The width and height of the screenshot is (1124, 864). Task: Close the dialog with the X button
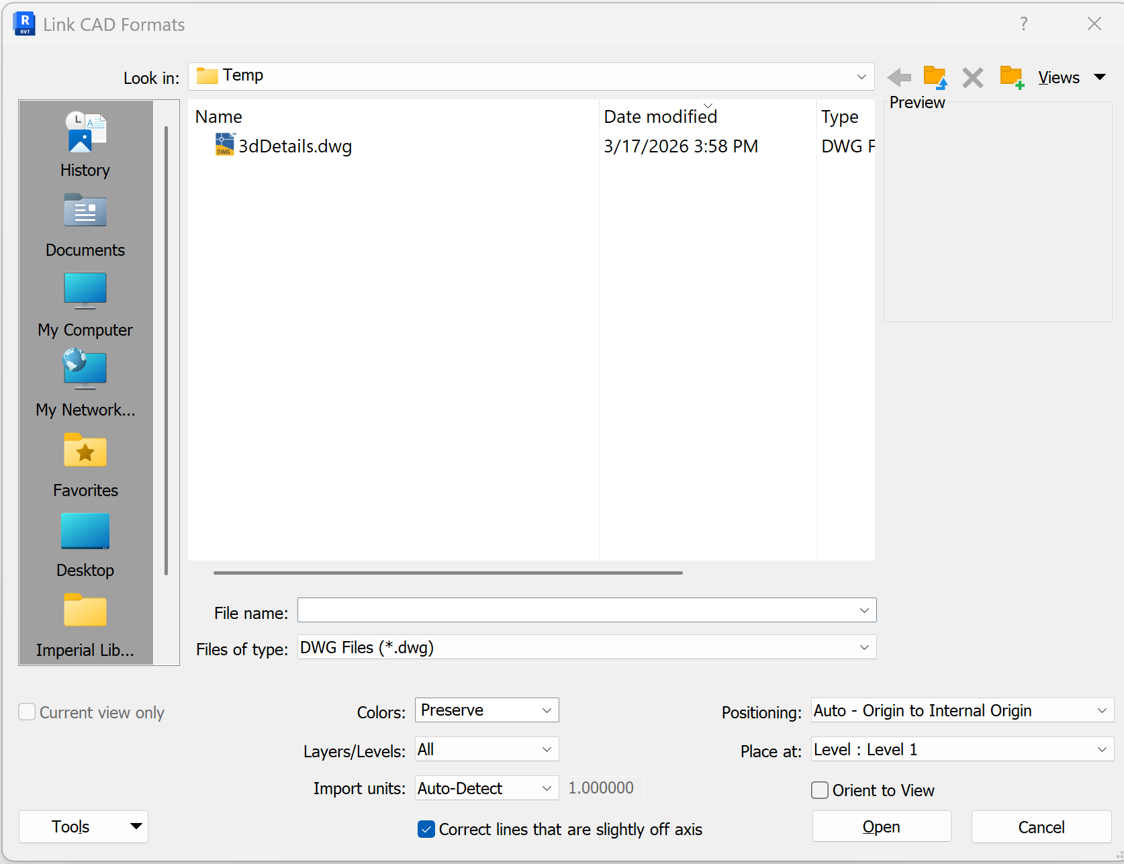[x=1094, y=24]
